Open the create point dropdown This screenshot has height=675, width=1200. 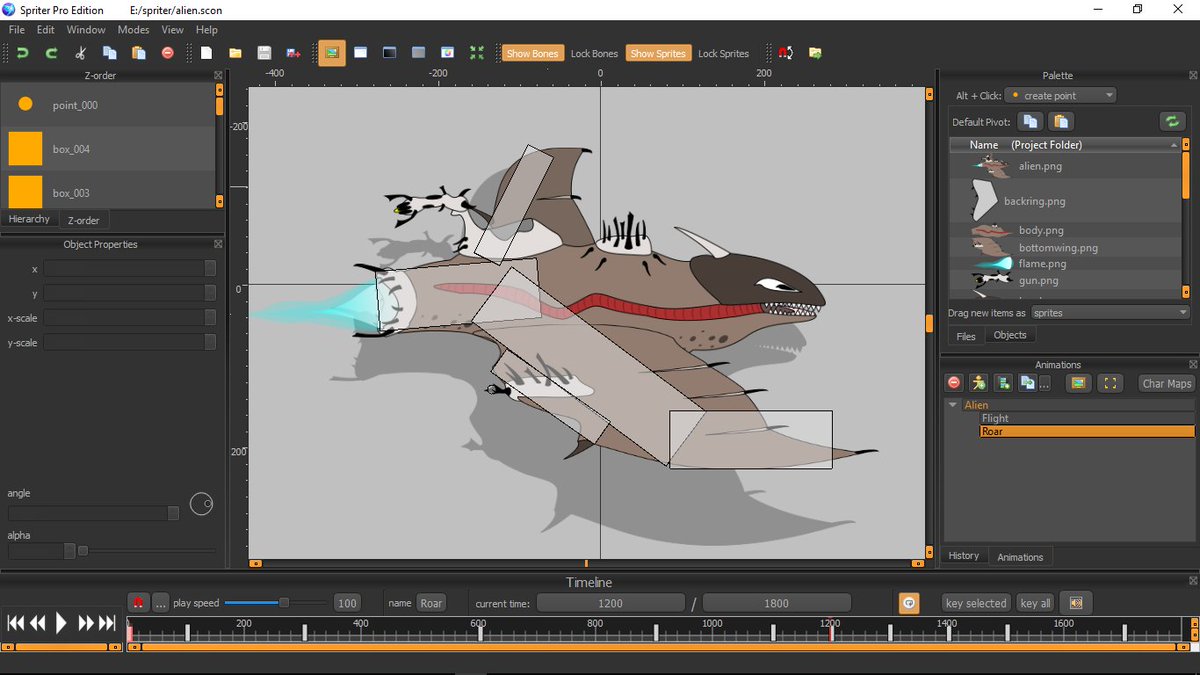tap(1060, 94)
